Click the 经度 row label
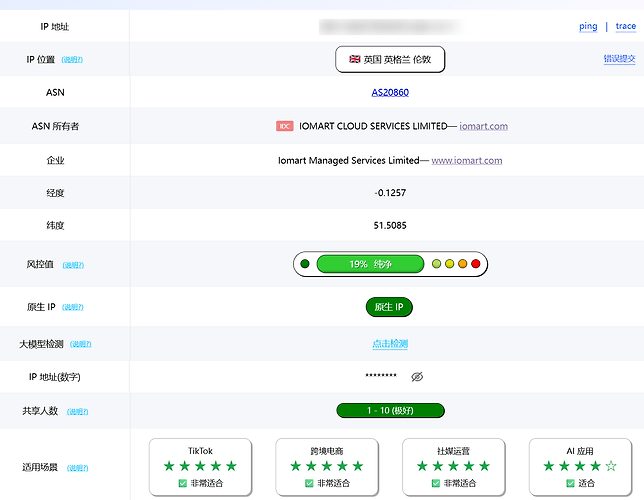 (x=55, y=193)
